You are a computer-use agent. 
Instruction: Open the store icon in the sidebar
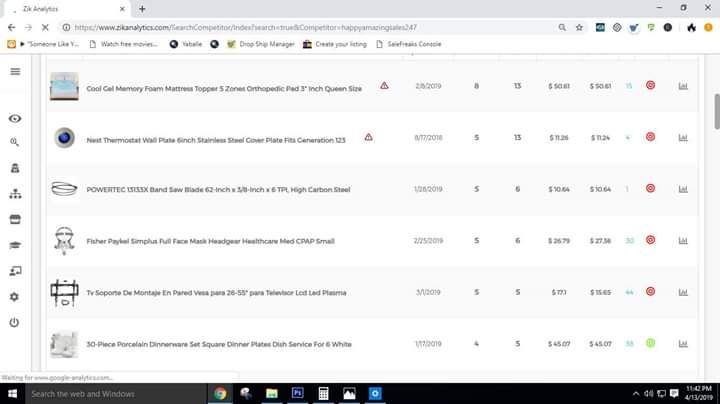pyautogui.click(x=15, y=219)
